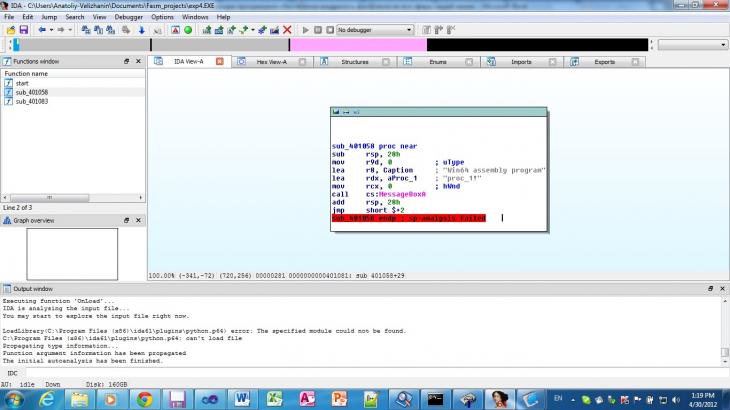Viewport: 730px width, 410px height.
Task: Open the Help menu
Action: pyautogui.click(x=223, y=17)
